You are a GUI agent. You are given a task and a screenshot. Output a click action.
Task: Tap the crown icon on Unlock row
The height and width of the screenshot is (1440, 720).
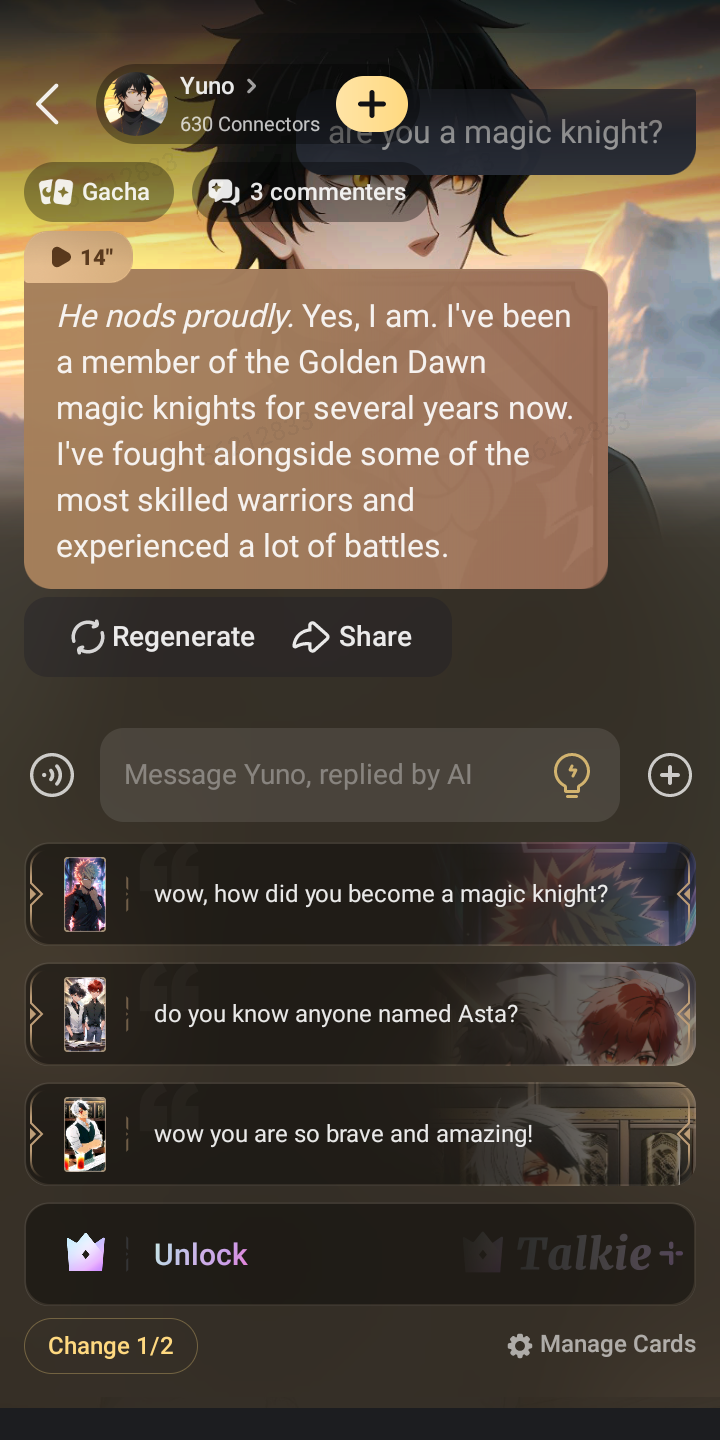coord(86,1254)
